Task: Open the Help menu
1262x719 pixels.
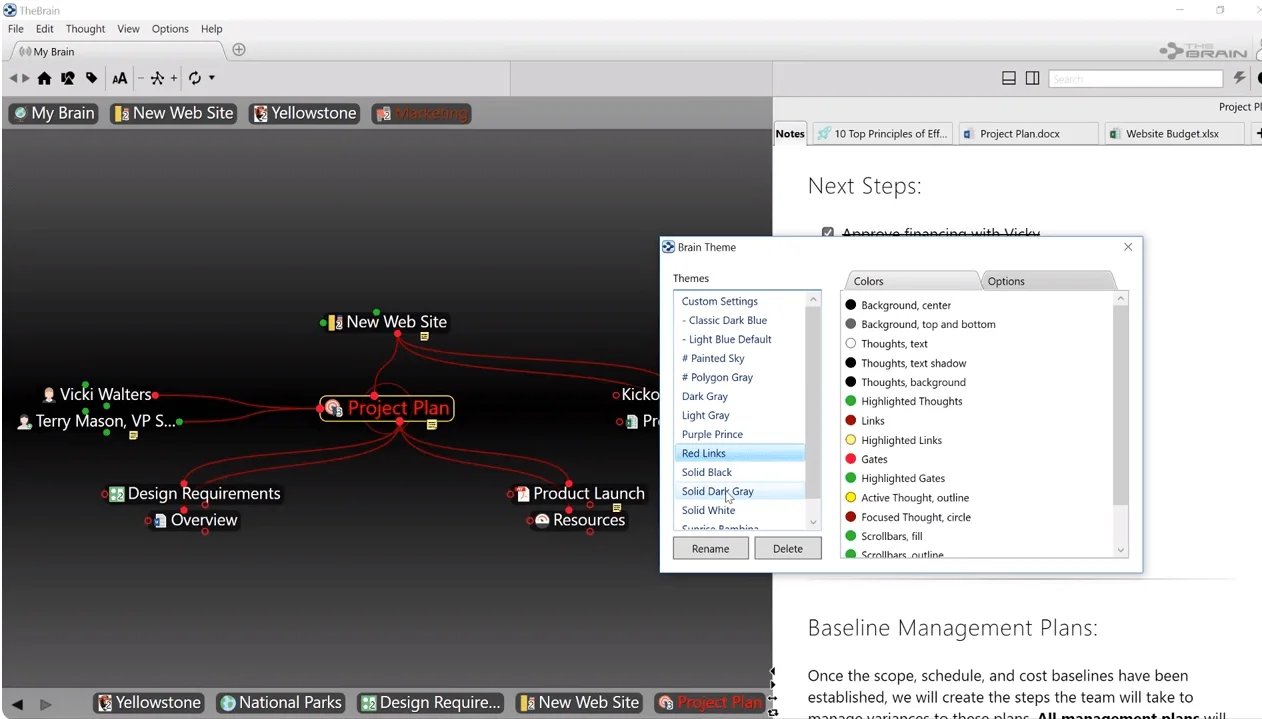Action: click(x=211, y=29)
